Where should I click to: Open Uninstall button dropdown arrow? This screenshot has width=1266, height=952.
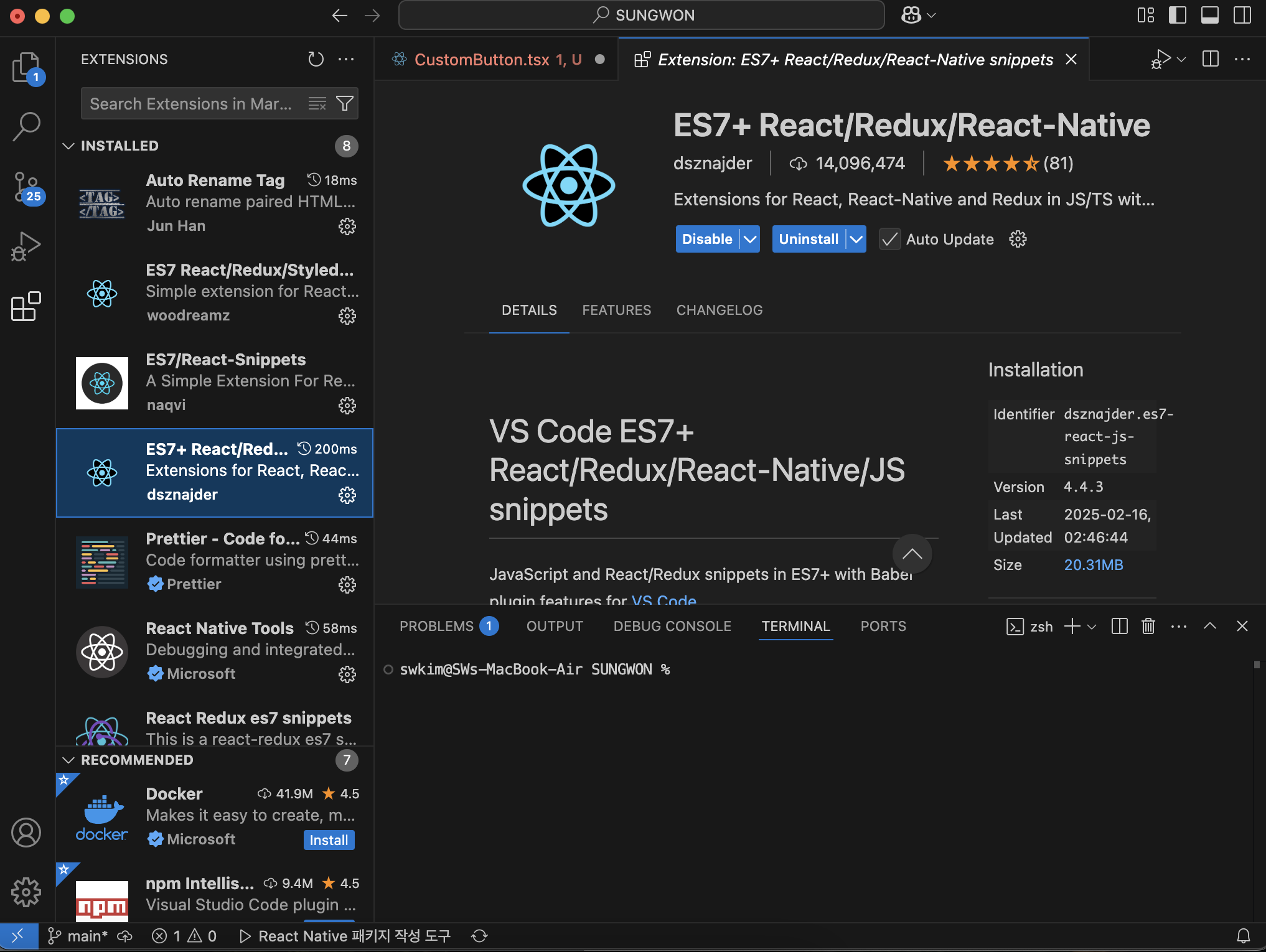pyautogui.click(x=856, y=239)
